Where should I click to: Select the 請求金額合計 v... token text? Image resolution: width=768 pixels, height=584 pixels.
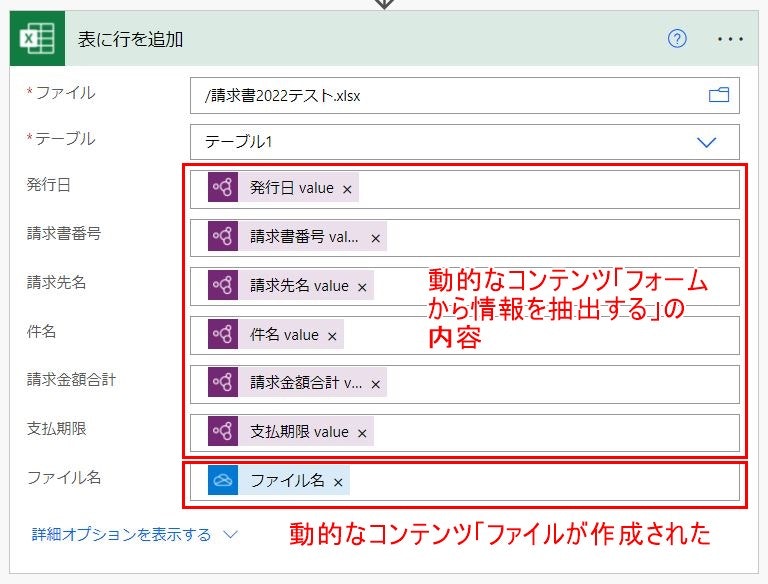[306, 383]
